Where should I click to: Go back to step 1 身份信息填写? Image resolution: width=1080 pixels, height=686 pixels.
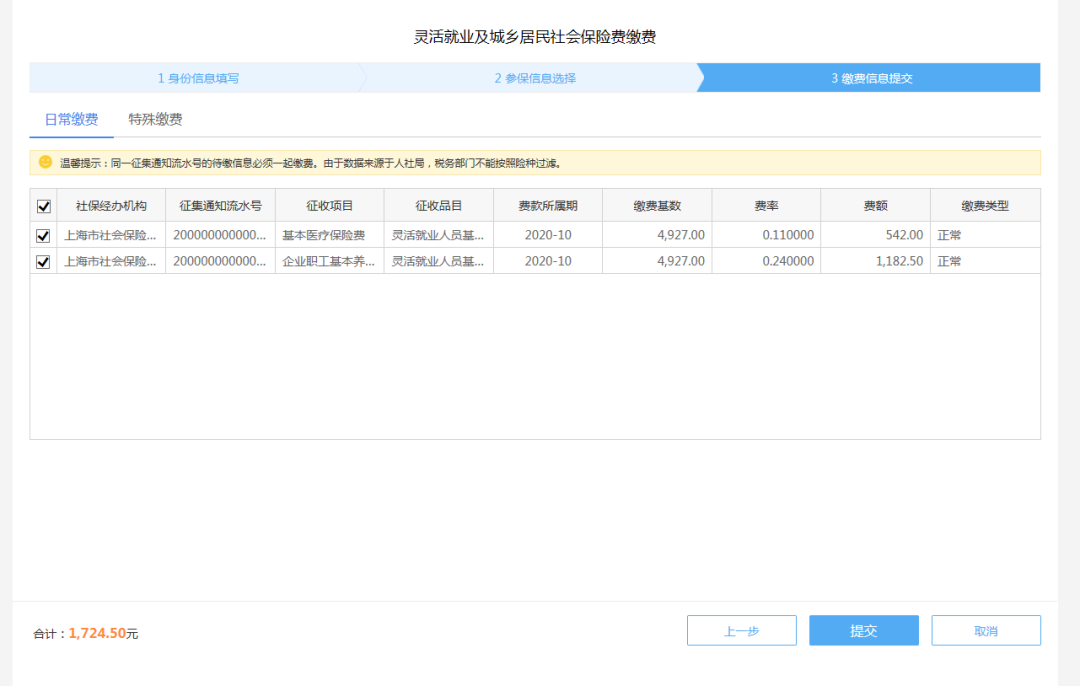195,77
